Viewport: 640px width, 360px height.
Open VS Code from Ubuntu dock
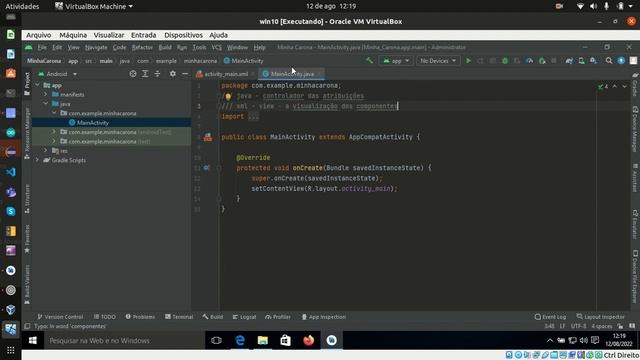(11, 172)
